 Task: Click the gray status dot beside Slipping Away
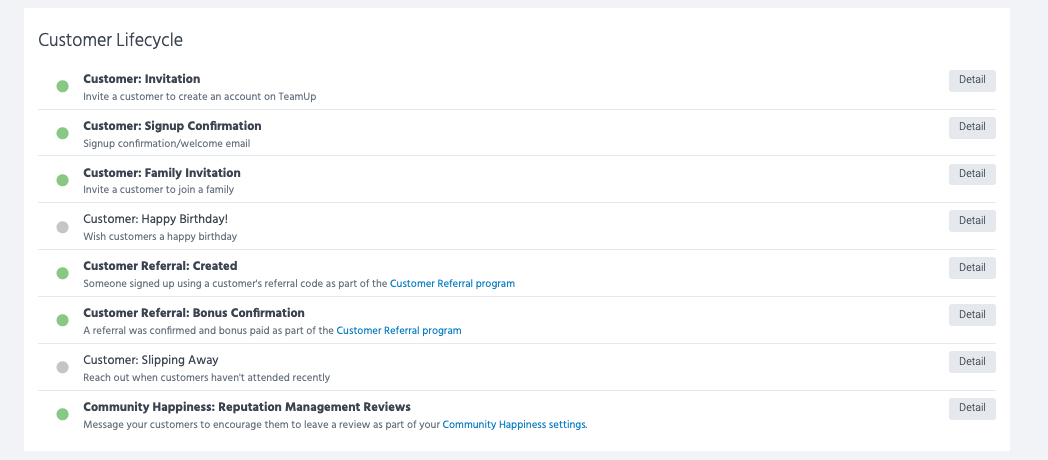pyautogui.click(x=62, y=367)
